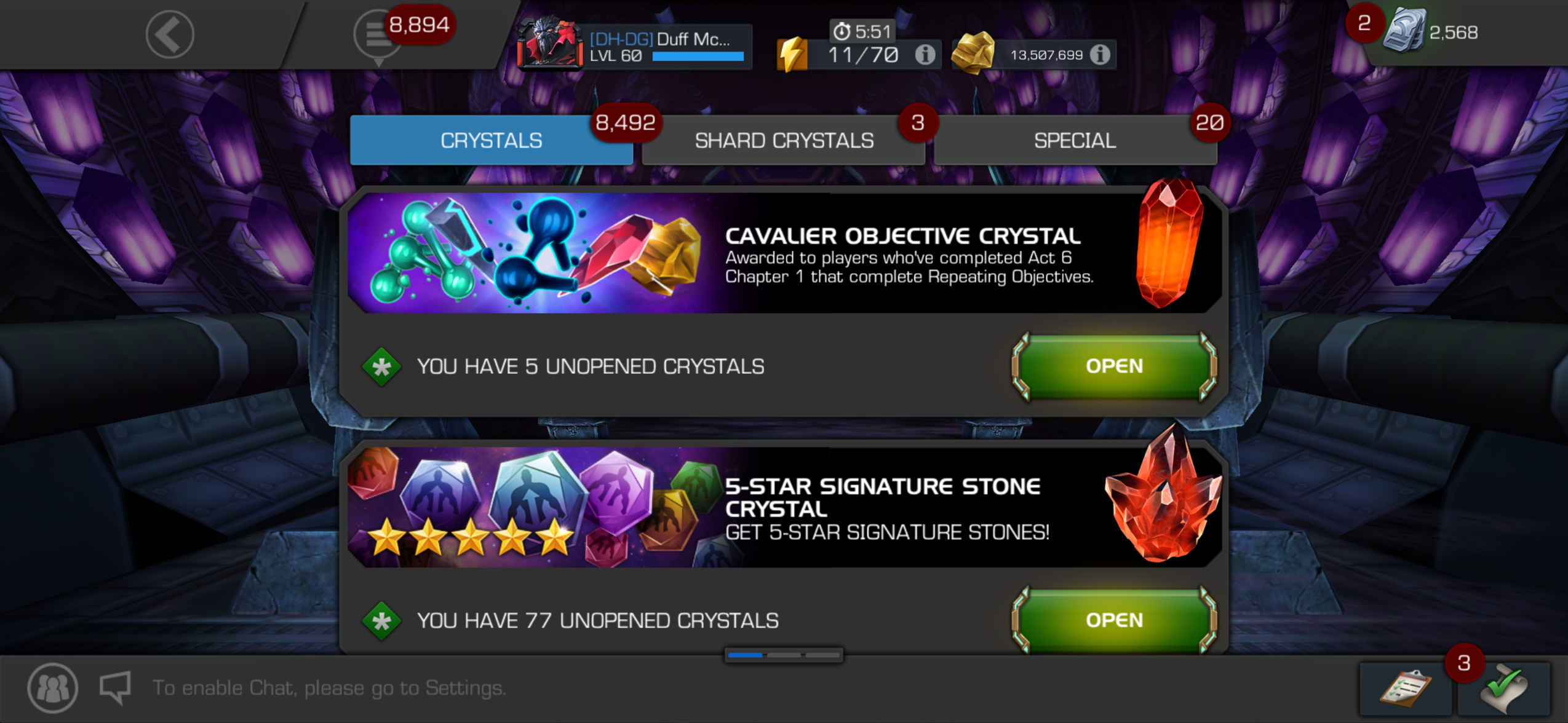Tap the chat speech bubble icon

click(115, 687)
